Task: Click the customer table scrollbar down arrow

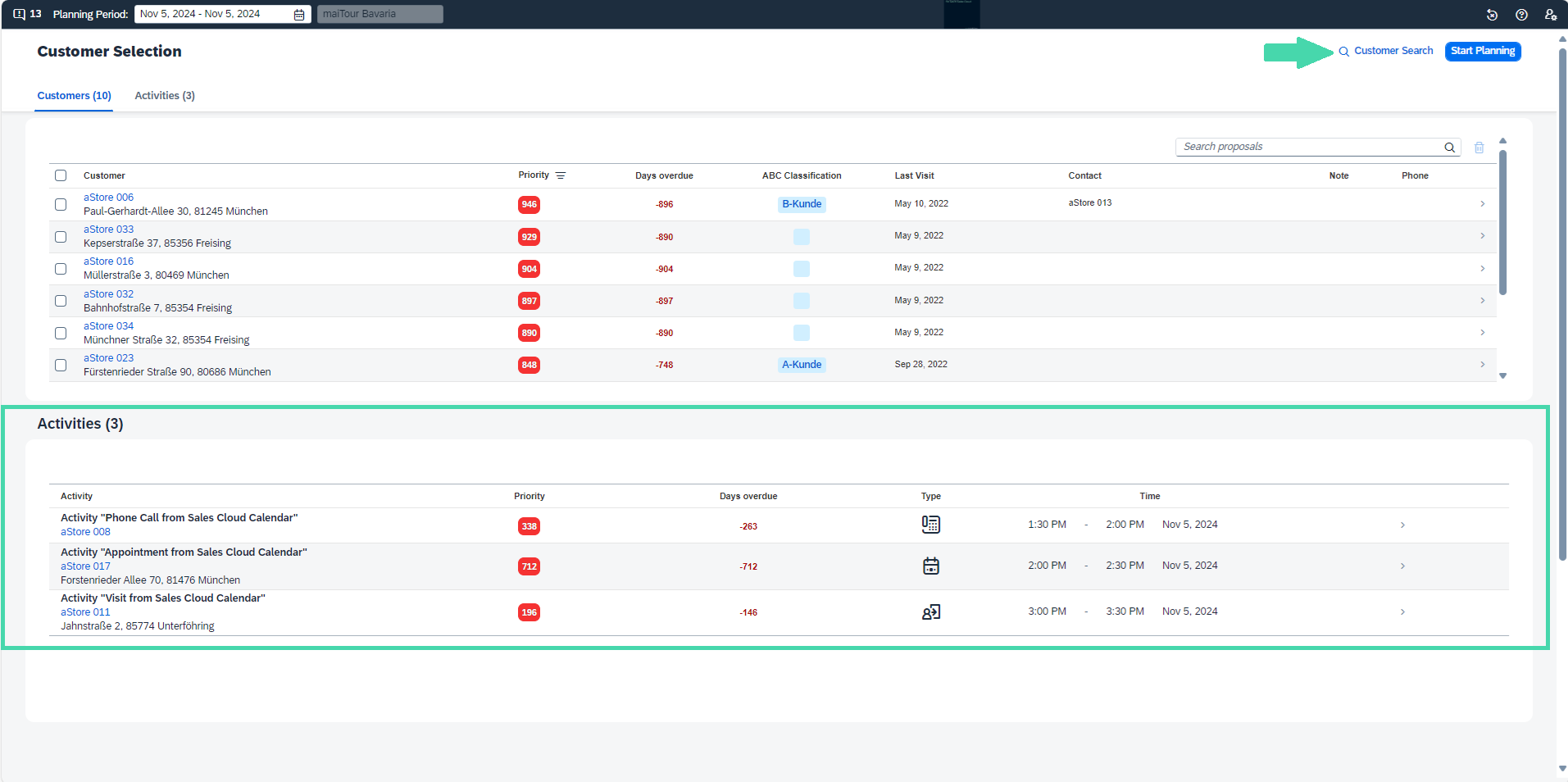Action: point(1503,376)
